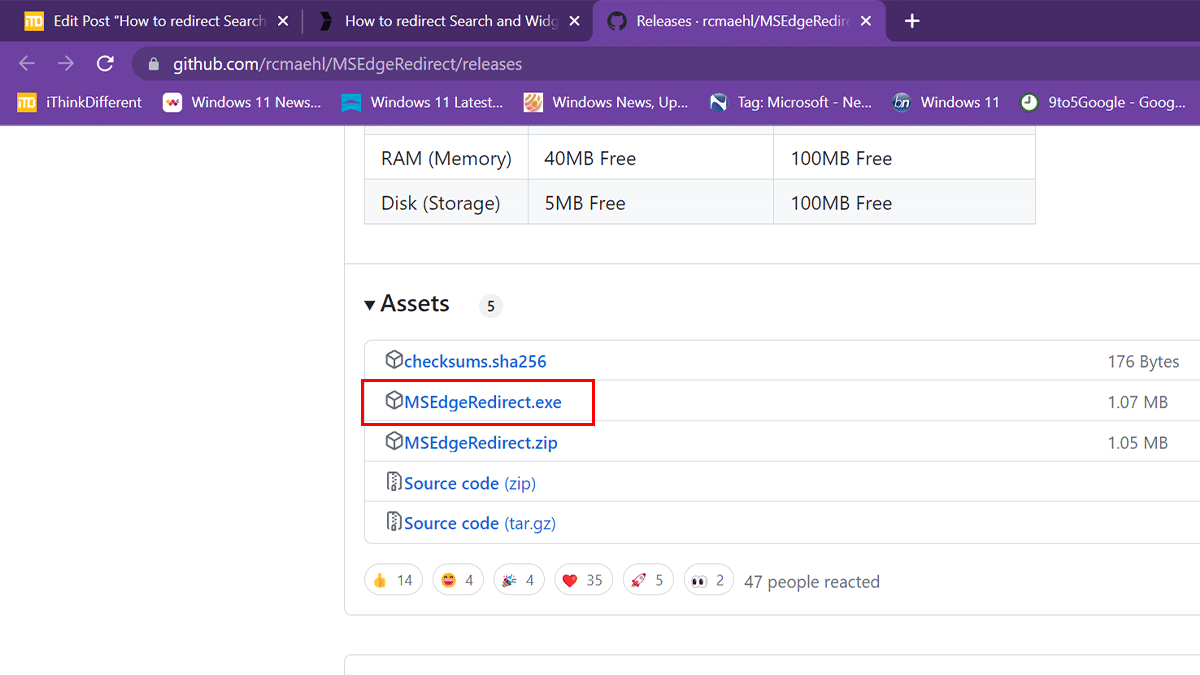The image size is (1200, 675).
Task: Click the padlock site info icon
Action: point(153,64)
